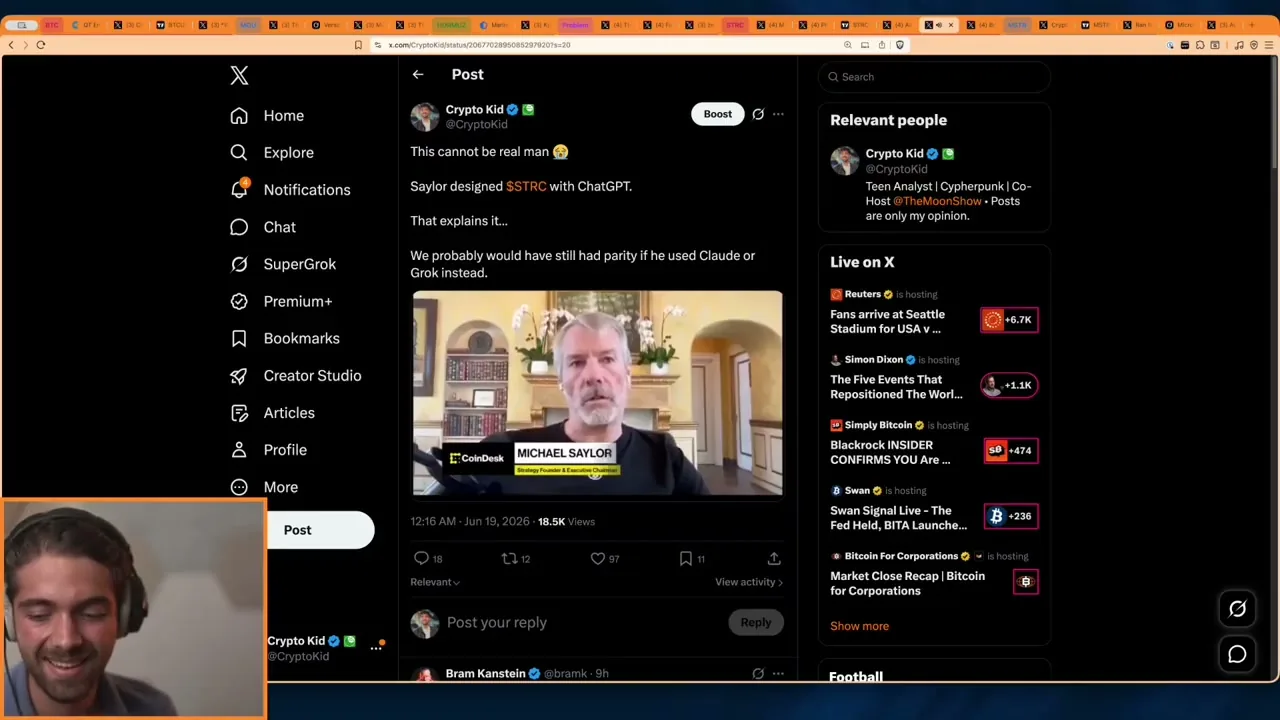The height and width of the screenshot is (720, 1280).
Task: Click the browser address bar URL
Action: pyautogui.click(x=479, y=45)
